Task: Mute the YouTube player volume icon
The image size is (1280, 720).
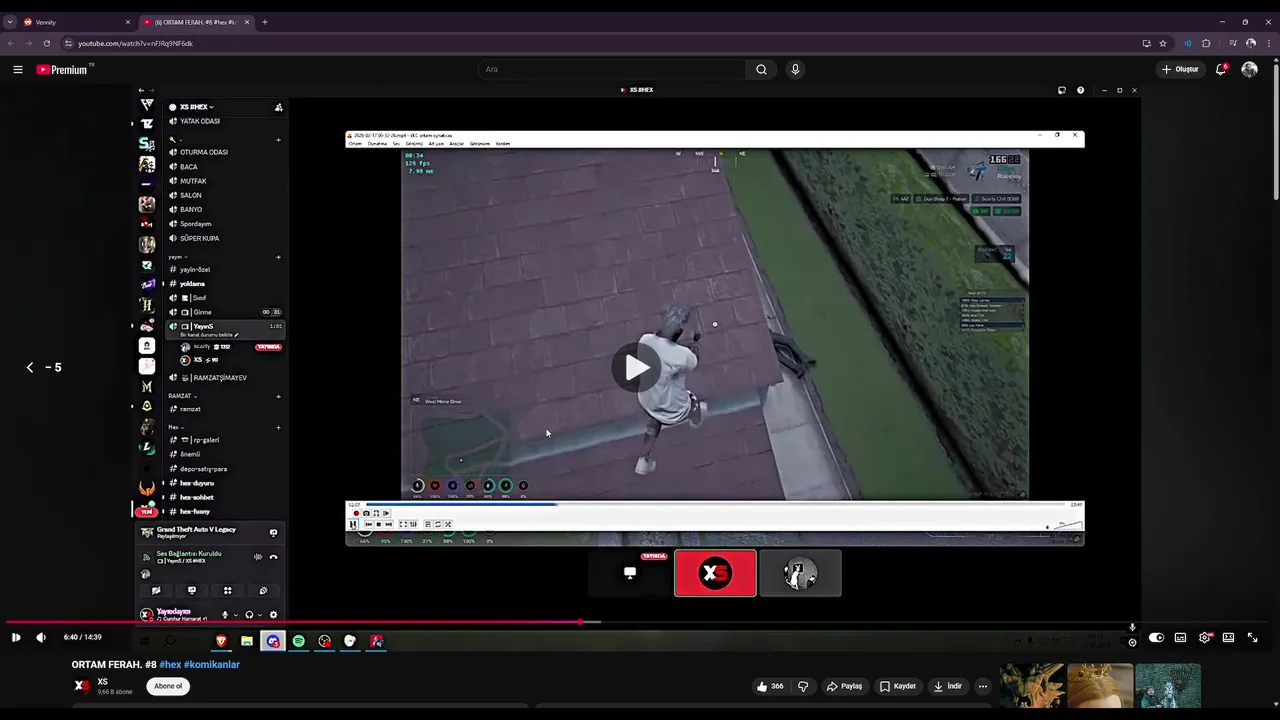Action: 41,637
